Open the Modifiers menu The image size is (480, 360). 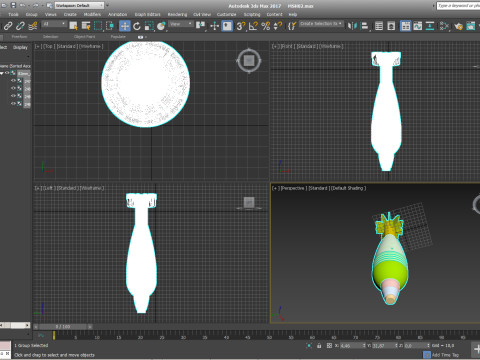[92, 14]
